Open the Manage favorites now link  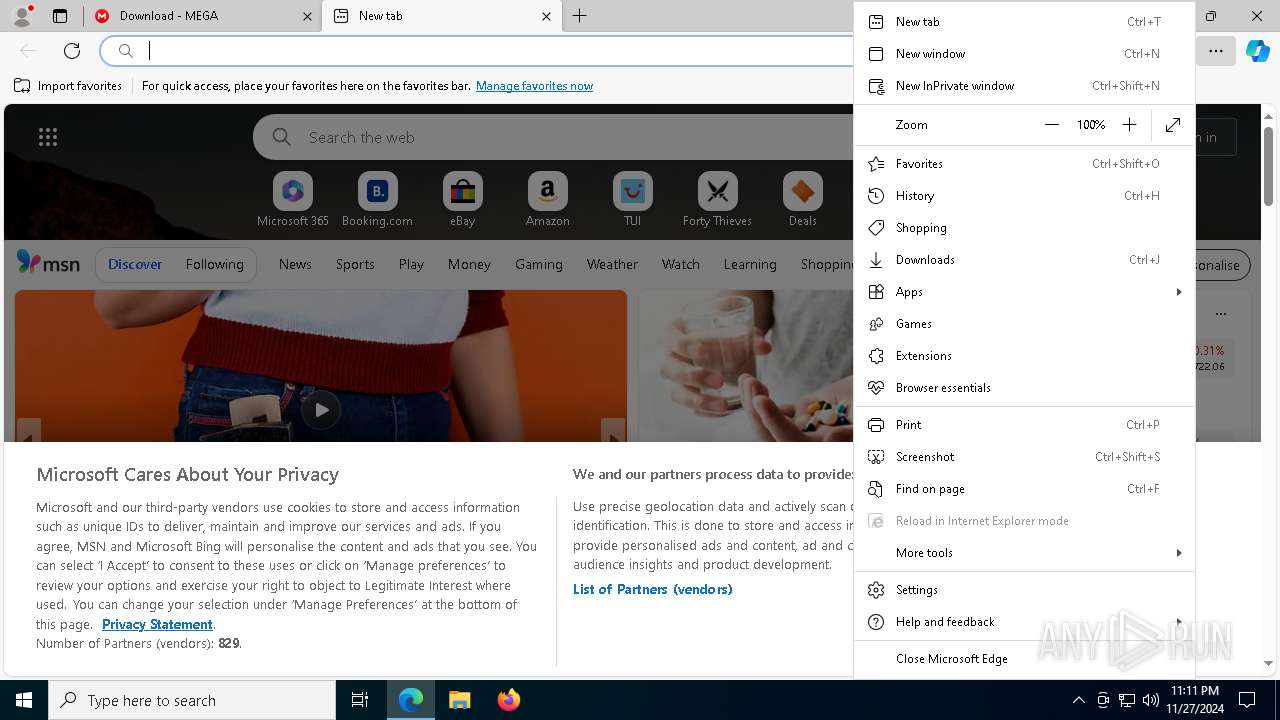[x=534, y=86]
